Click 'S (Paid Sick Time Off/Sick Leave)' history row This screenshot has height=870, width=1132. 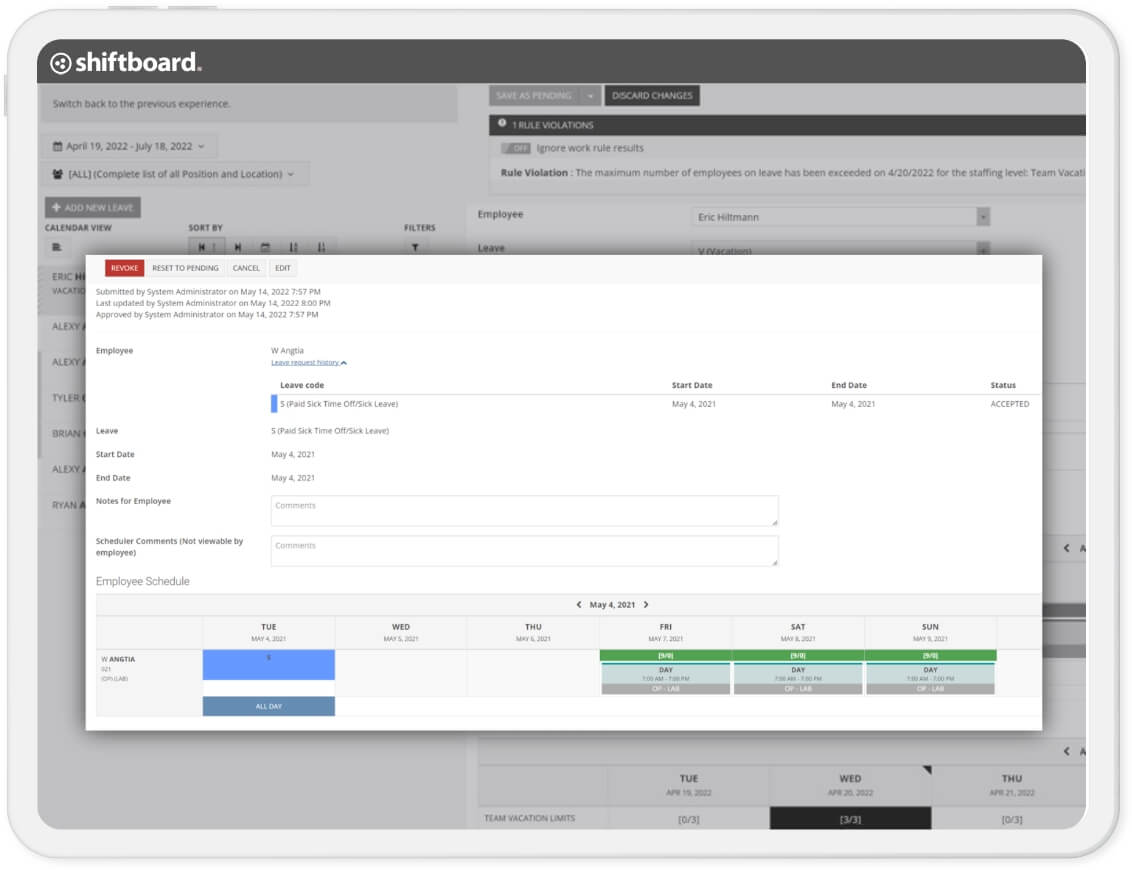point(656,404)
